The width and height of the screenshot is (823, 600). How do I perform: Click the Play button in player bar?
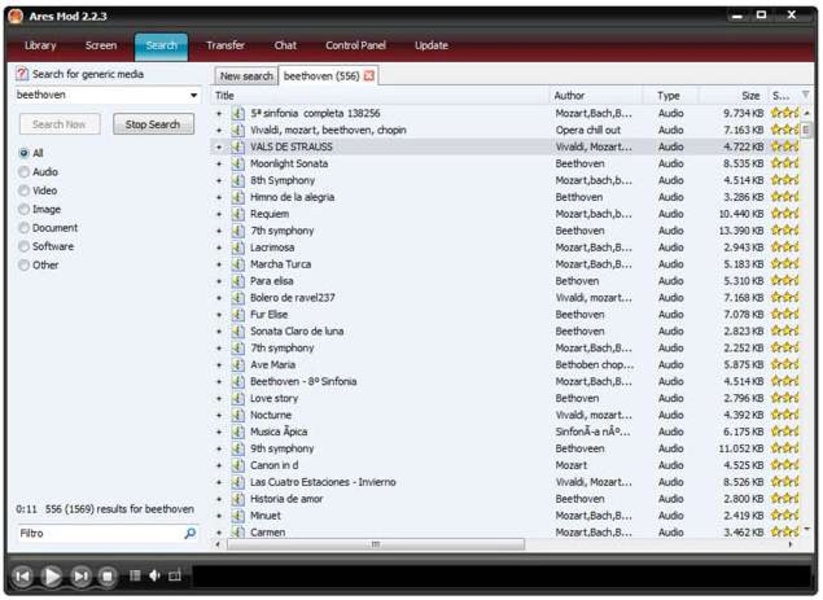pos(53,576)
